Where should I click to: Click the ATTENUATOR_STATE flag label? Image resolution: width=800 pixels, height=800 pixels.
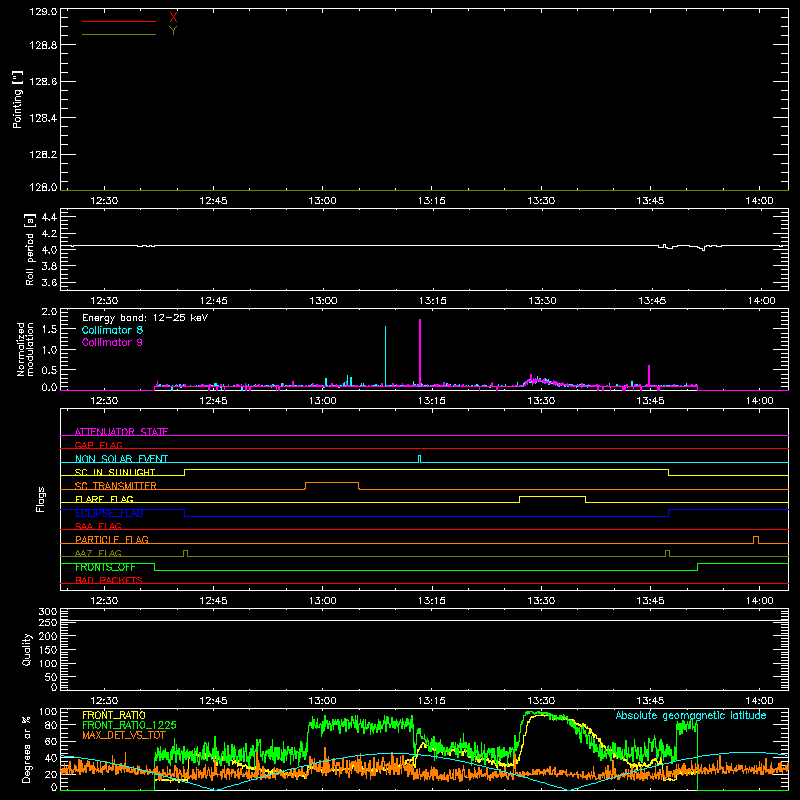(121, 432)
